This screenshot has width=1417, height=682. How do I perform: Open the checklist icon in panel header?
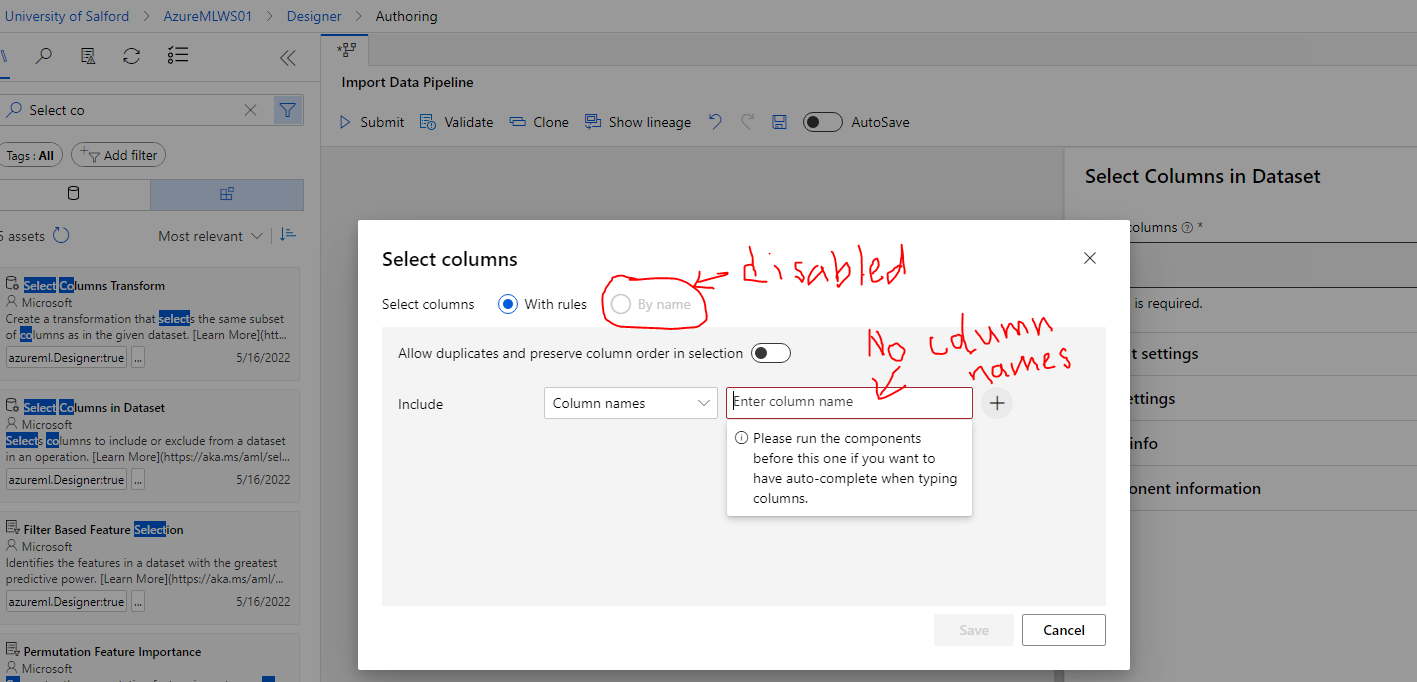[178, 56]
